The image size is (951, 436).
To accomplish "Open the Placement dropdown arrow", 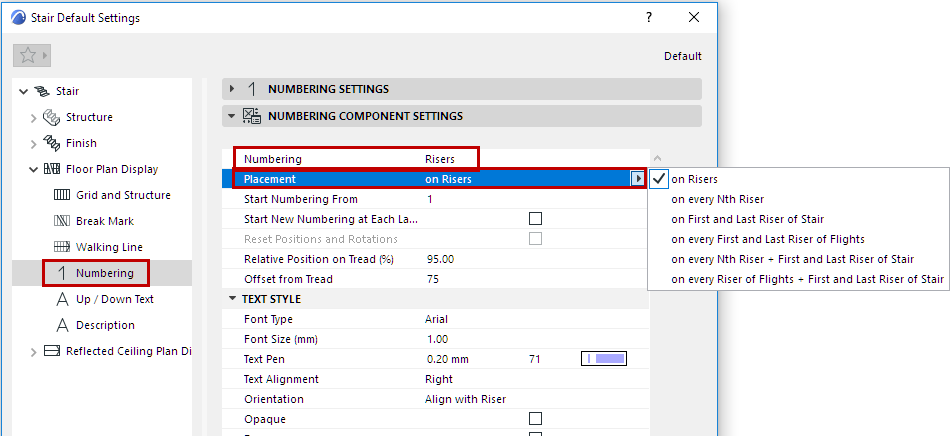I will [x=637, y=179].
